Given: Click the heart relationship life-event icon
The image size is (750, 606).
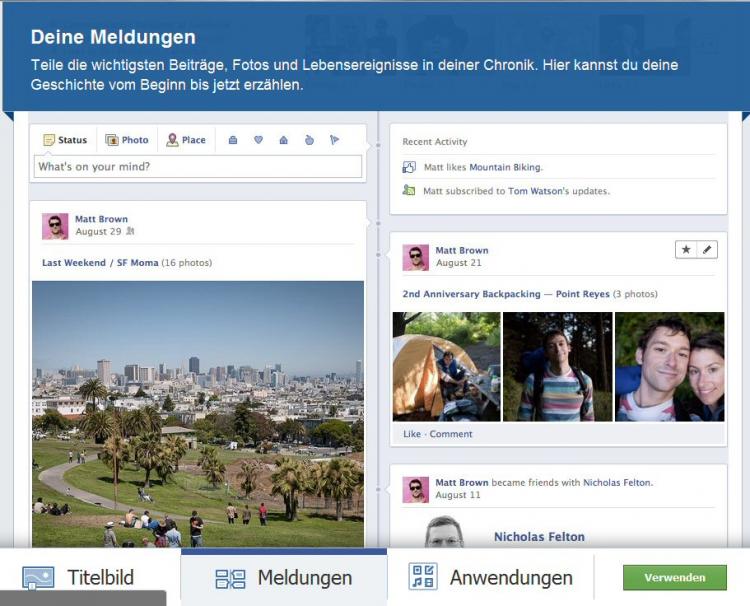Looking at the screenshot, I should pos(258,140).
